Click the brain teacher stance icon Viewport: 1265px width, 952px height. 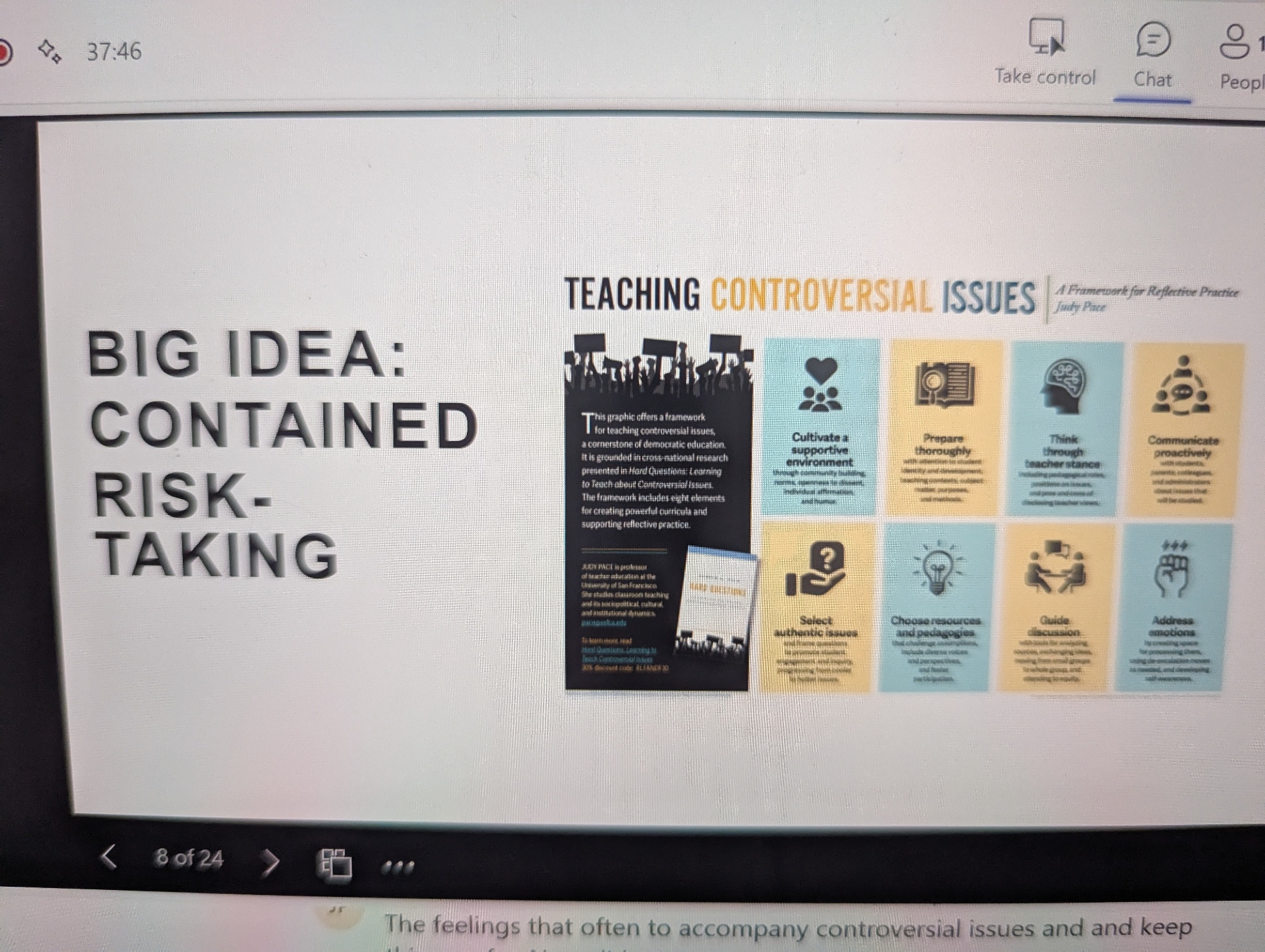click(1064, 385)
